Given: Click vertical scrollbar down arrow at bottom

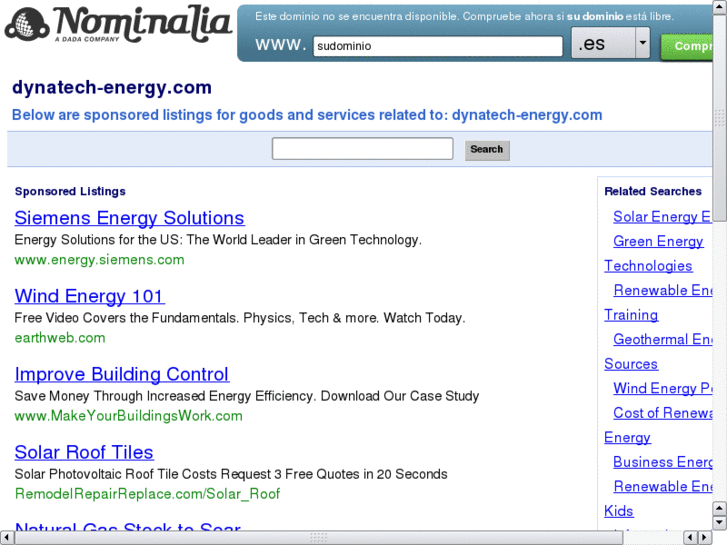Looking at the screenshot, I should [719, 523].
